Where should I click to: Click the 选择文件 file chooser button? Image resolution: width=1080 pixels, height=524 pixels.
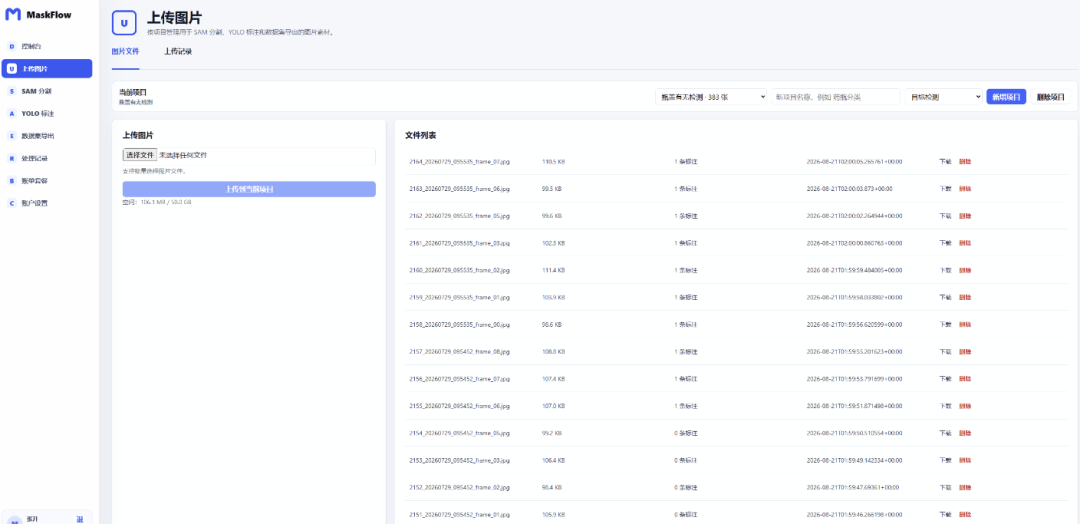[140, 155]
